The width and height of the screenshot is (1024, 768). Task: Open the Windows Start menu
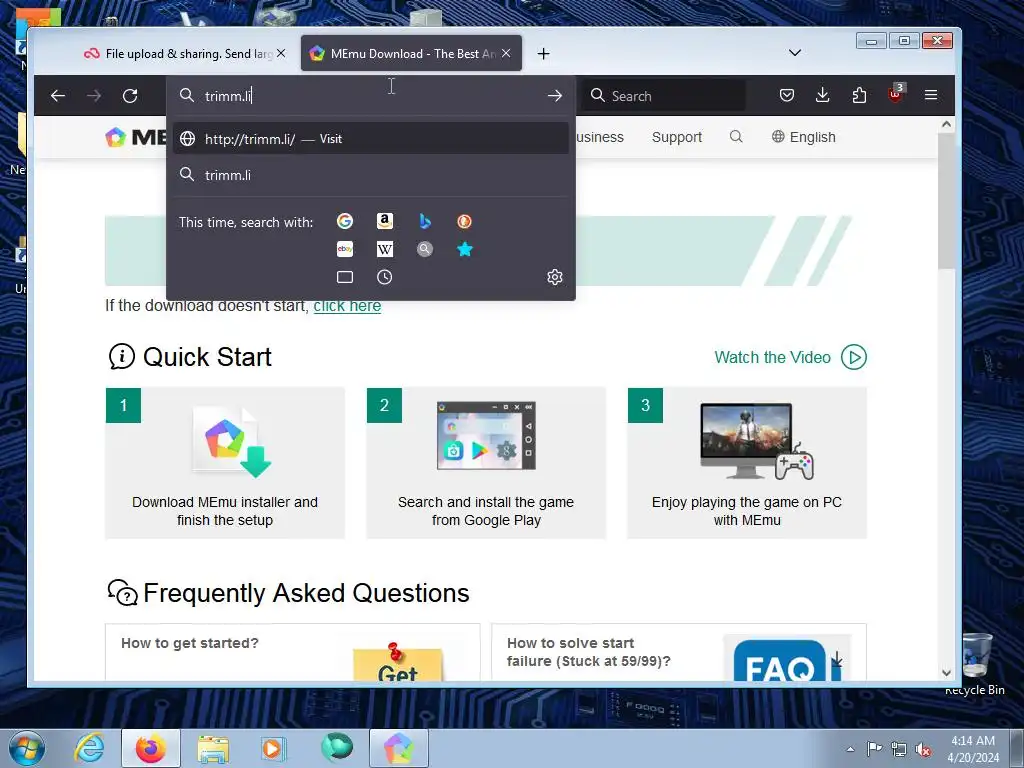tap(27, 748)
